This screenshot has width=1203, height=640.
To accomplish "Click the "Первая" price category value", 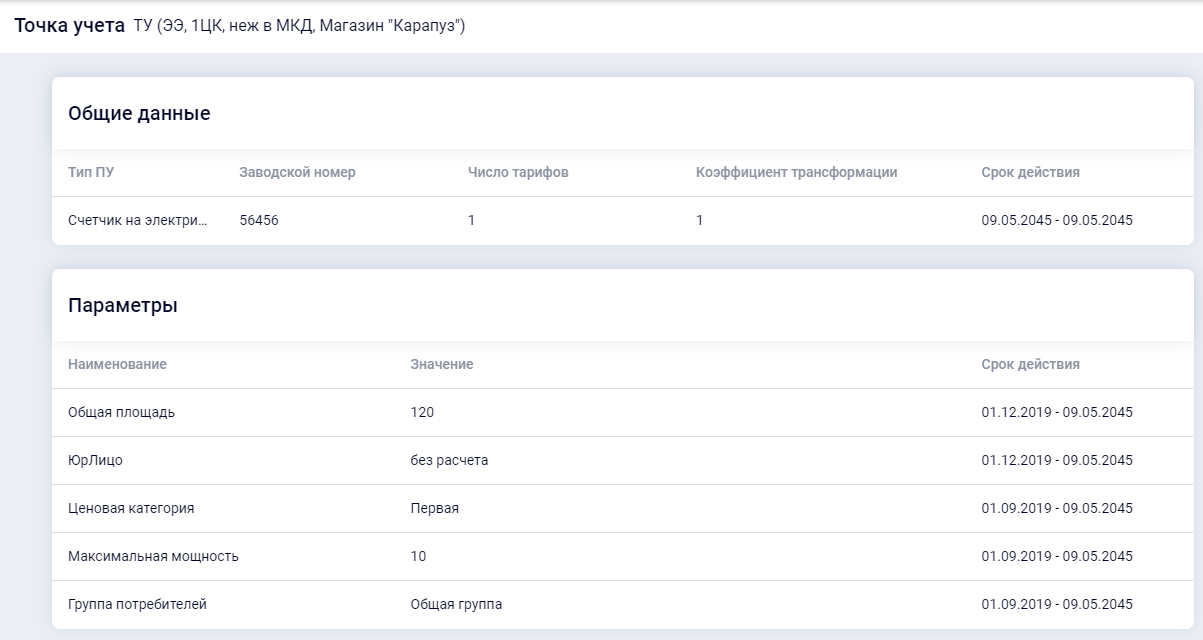I will [434, 508].
